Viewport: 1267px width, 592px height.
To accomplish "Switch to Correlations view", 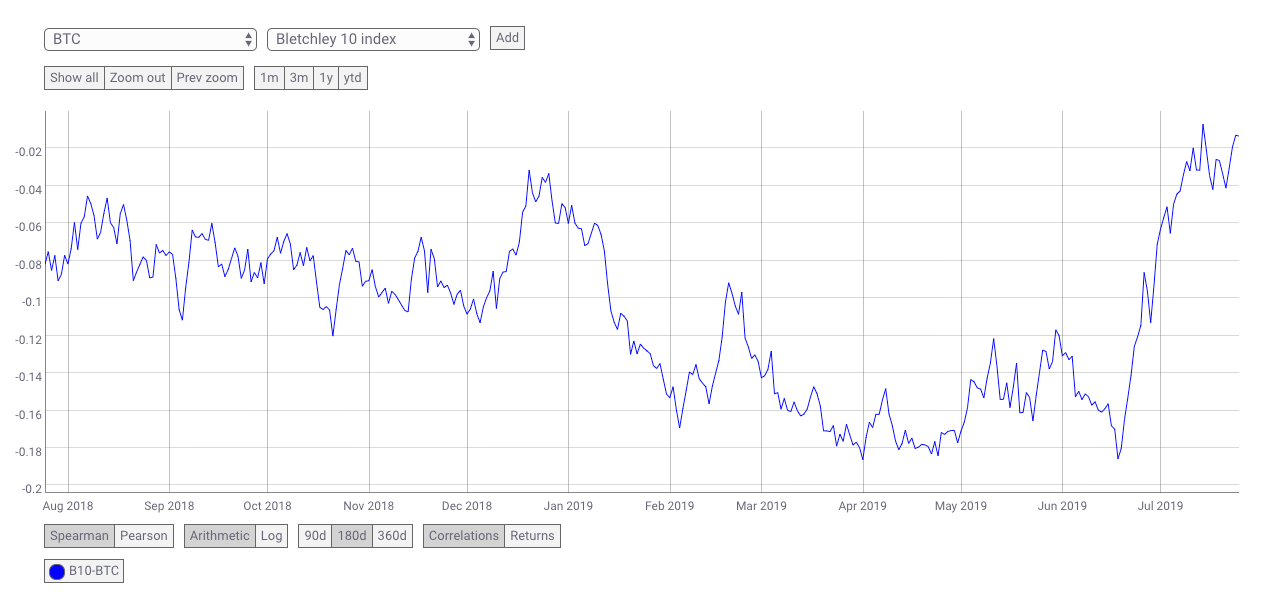I will point(464,536).
